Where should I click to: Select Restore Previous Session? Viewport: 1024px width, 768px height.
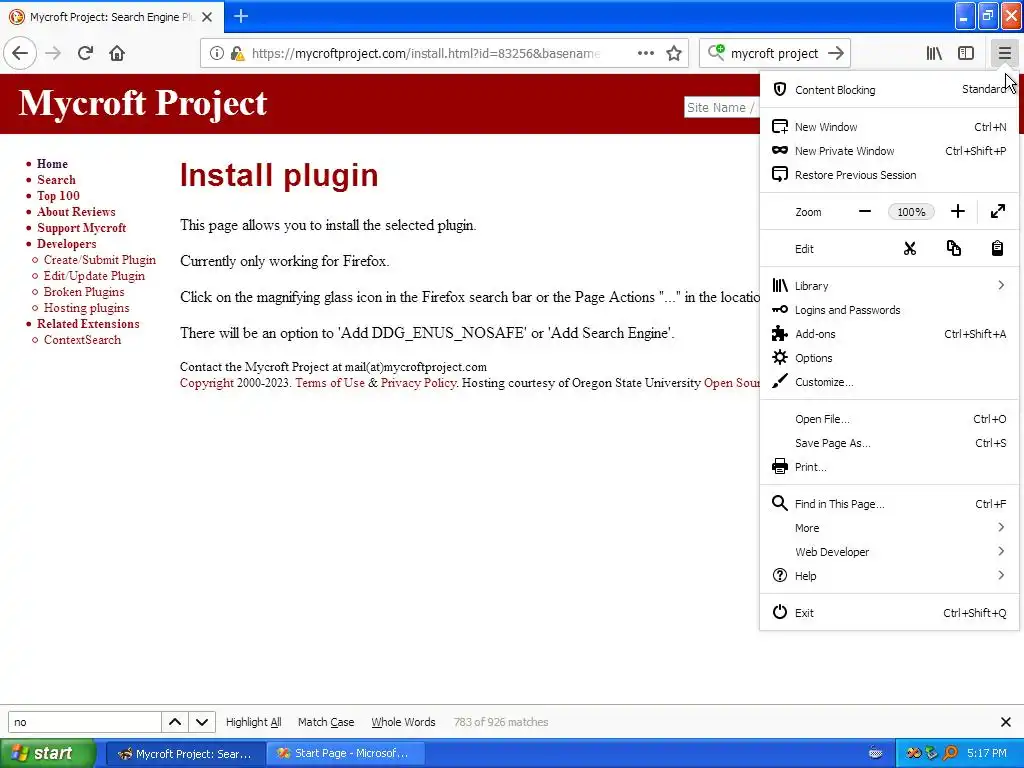point(889,175)
